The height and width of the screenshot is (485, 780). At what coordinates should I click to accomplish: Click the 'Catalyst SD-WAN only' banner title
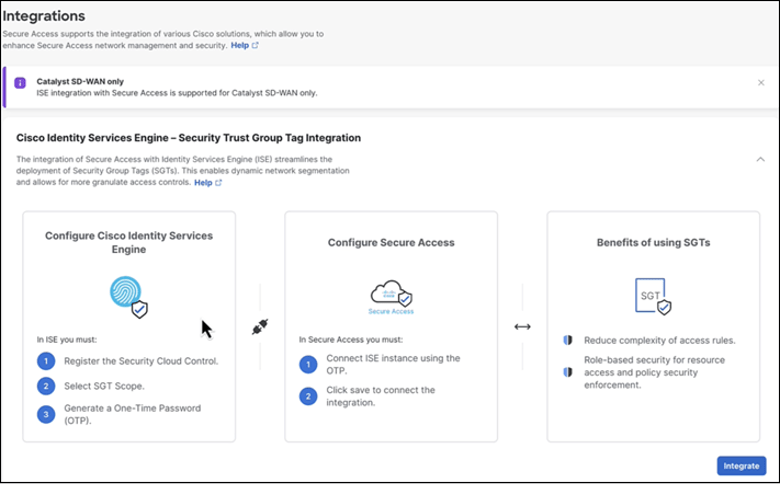tap(80, 81)
